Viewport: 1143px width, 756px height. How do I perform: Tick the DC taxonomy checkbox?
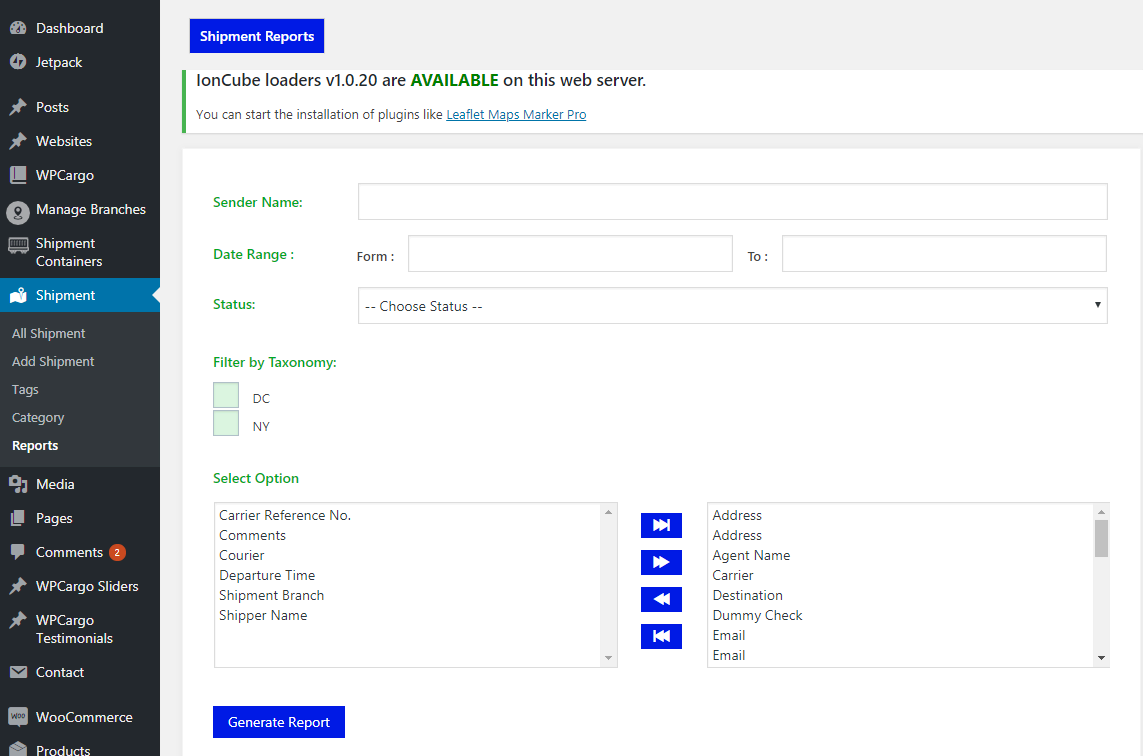(226, 396)
